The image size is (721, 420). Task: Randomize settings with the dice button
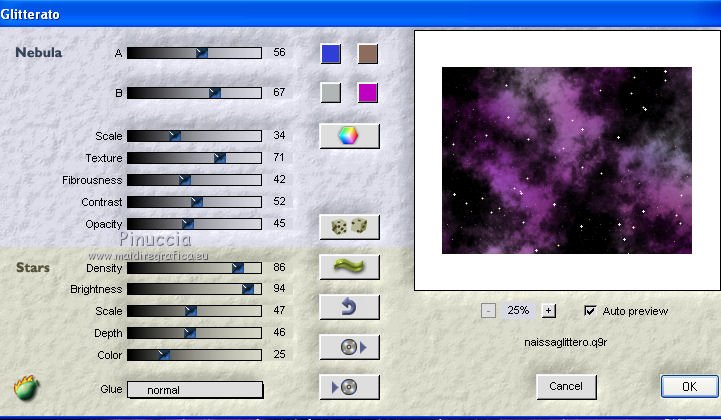pyautogui.click(x=349, y=227)
